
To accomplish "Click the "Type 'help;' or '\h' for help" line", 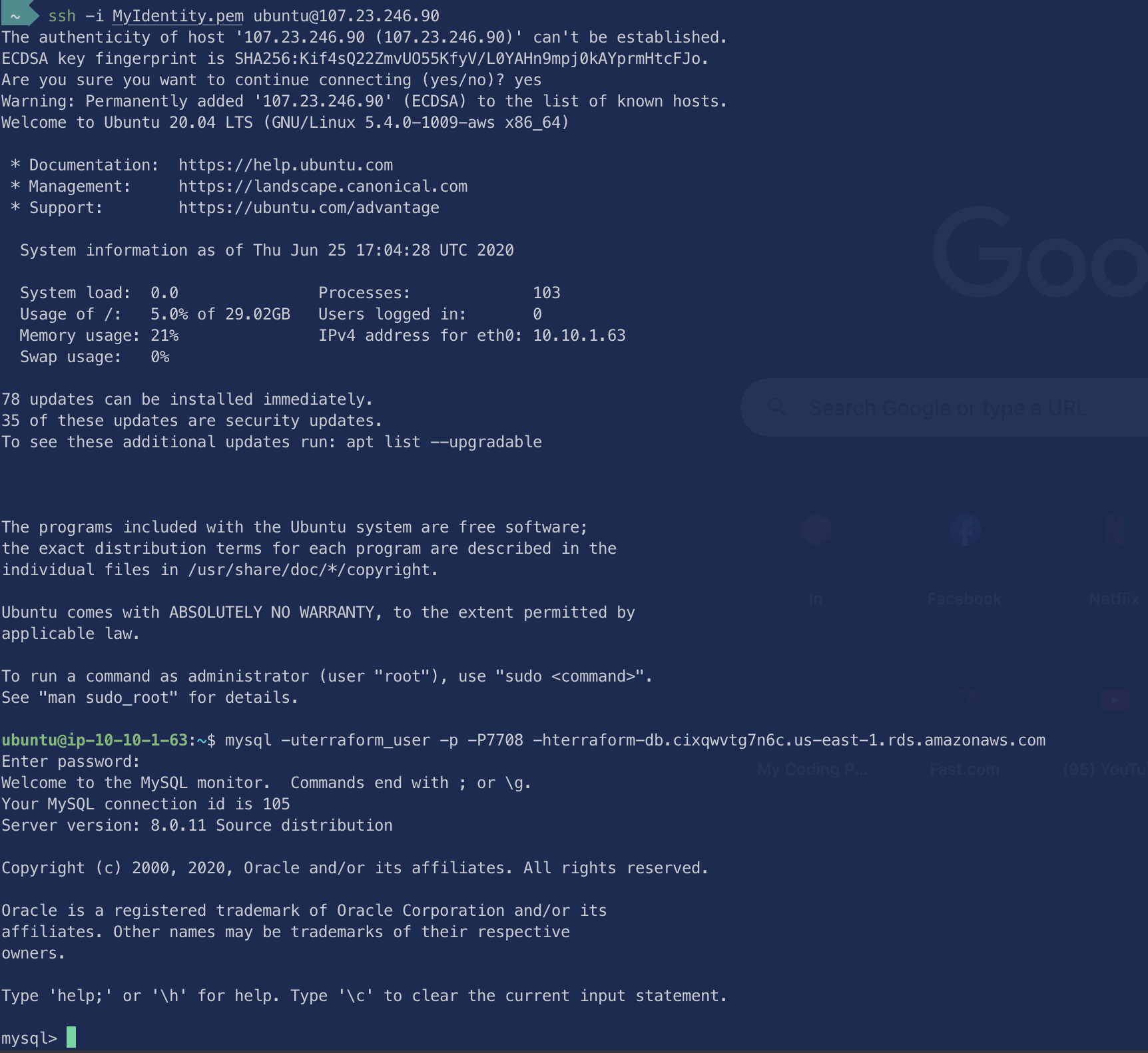I will (x=364, y=996).
